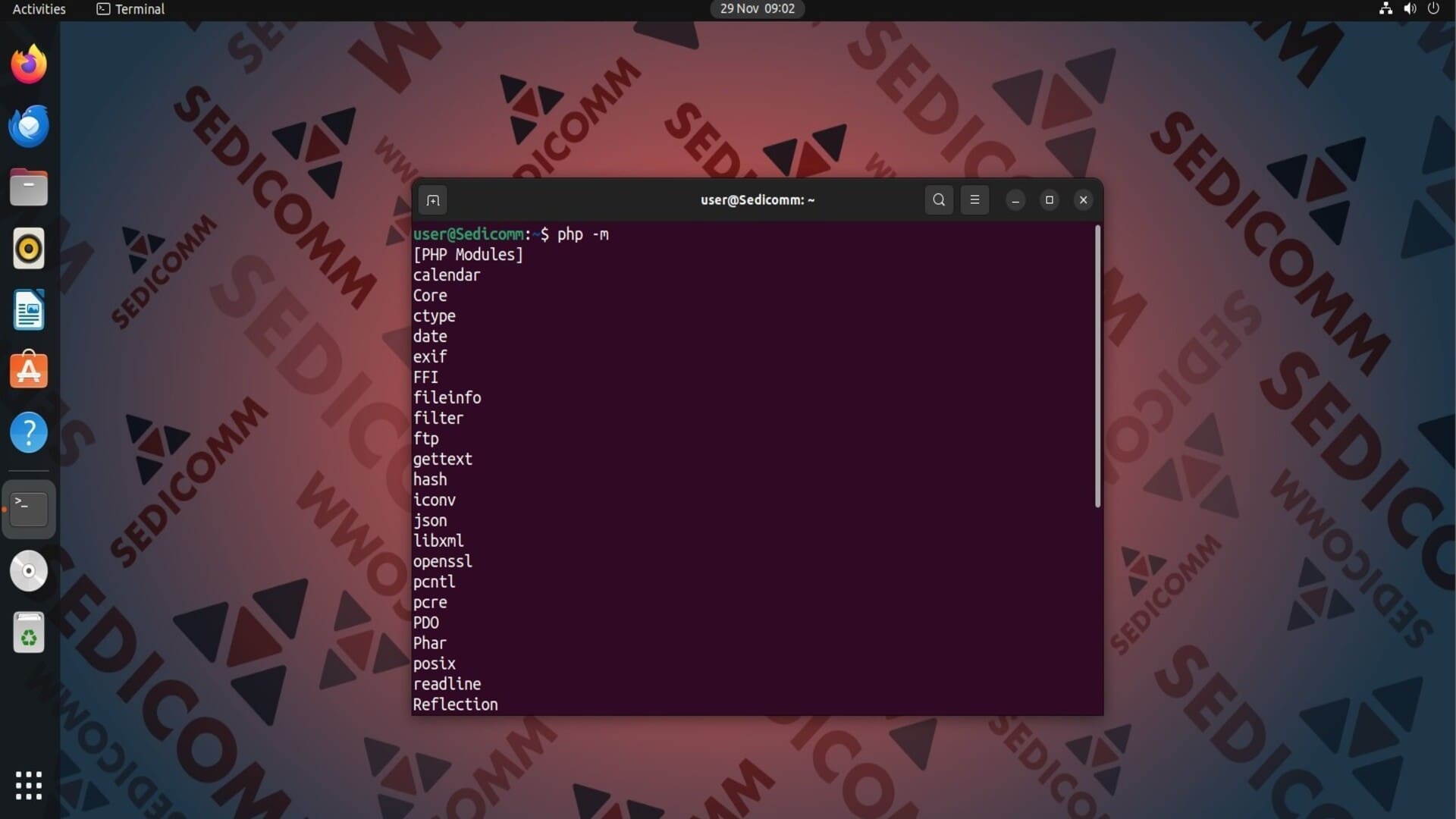The width and height of the screenshot is (1456, 819).
Task: Click the terminal vertical scrollbar
Action: tap(1097, 366)
